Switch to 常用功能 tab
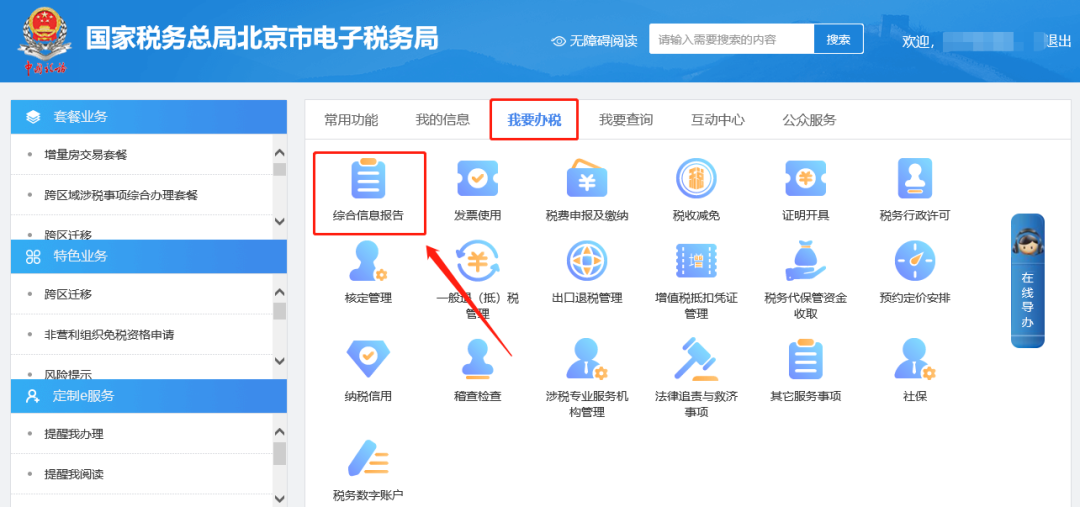The width and height of the screenshot is (1080, 507). (x=351, y=120)
